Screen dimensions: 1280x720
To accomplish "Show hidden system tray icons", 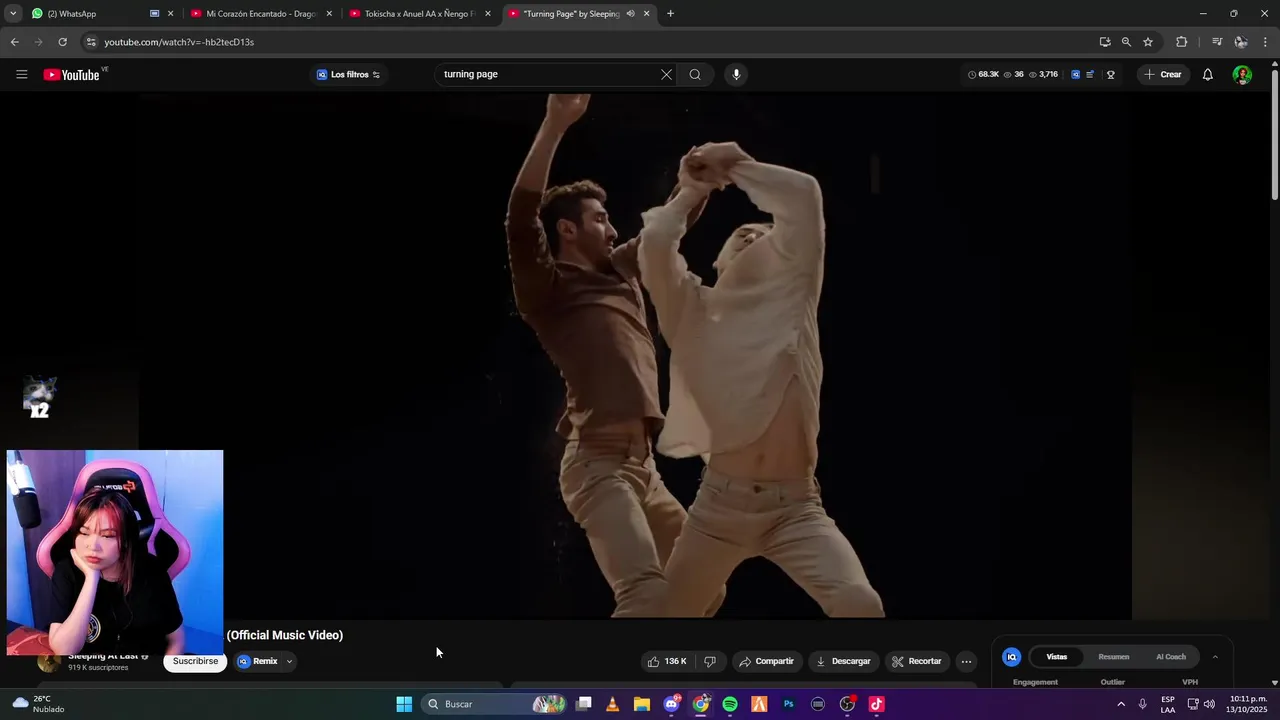I will click(1120, 704).
